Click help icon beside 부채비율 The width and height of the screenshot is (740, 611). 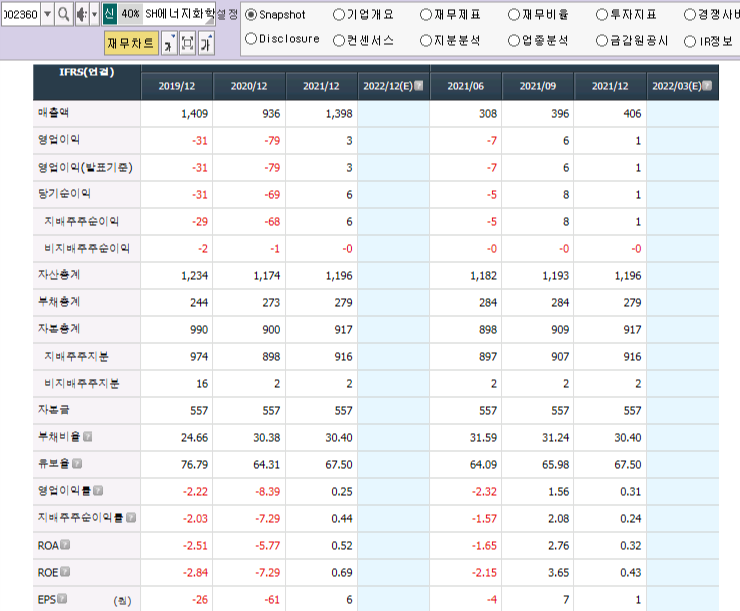coord(87,436)
